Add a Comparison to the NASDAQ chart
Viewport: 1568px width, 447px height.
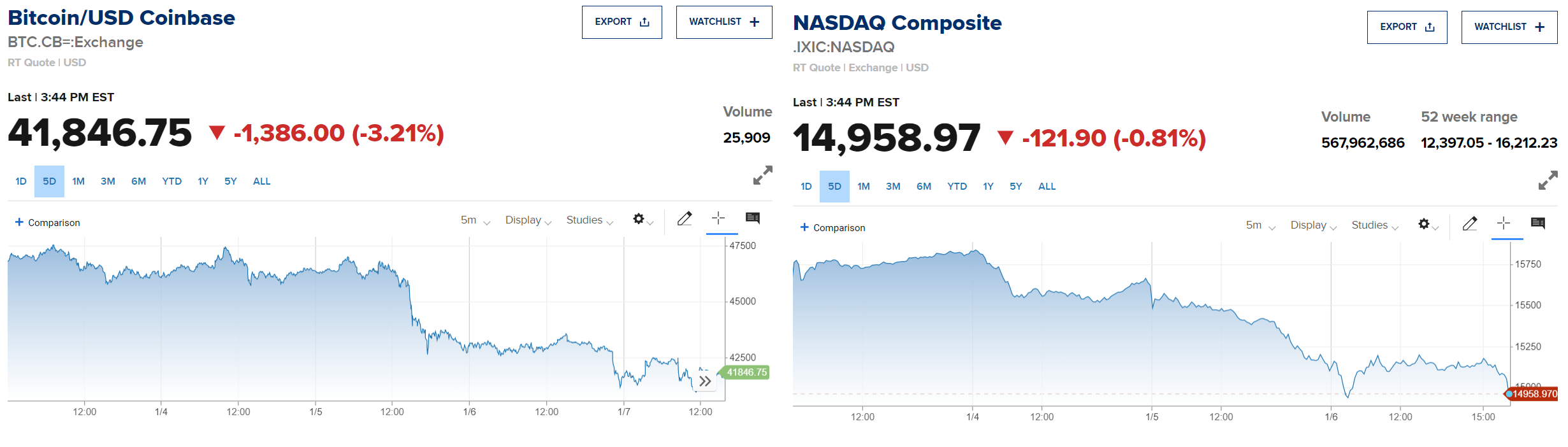(x=832, y=228)
